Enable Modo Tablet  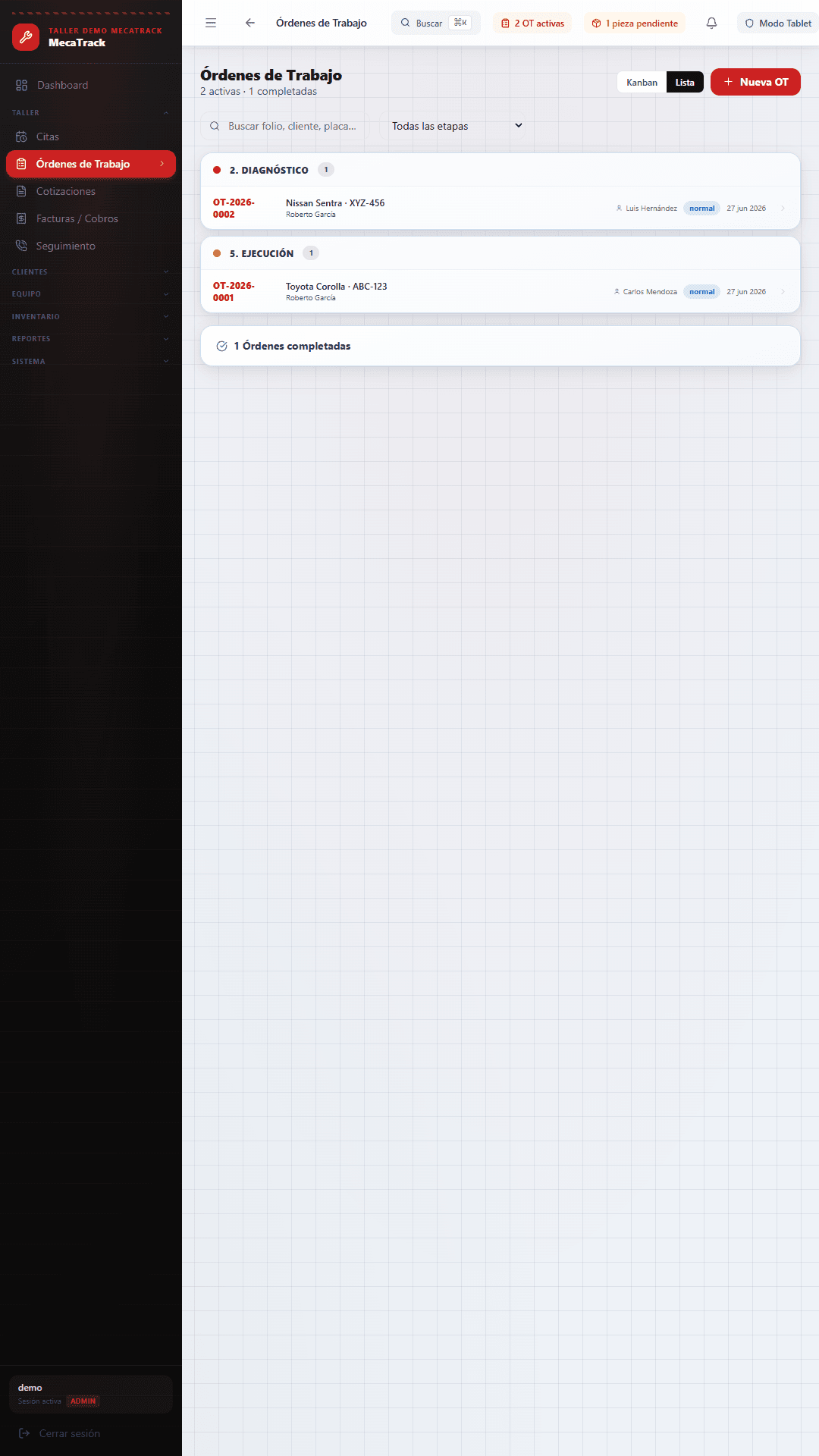[x=778, y=23]
